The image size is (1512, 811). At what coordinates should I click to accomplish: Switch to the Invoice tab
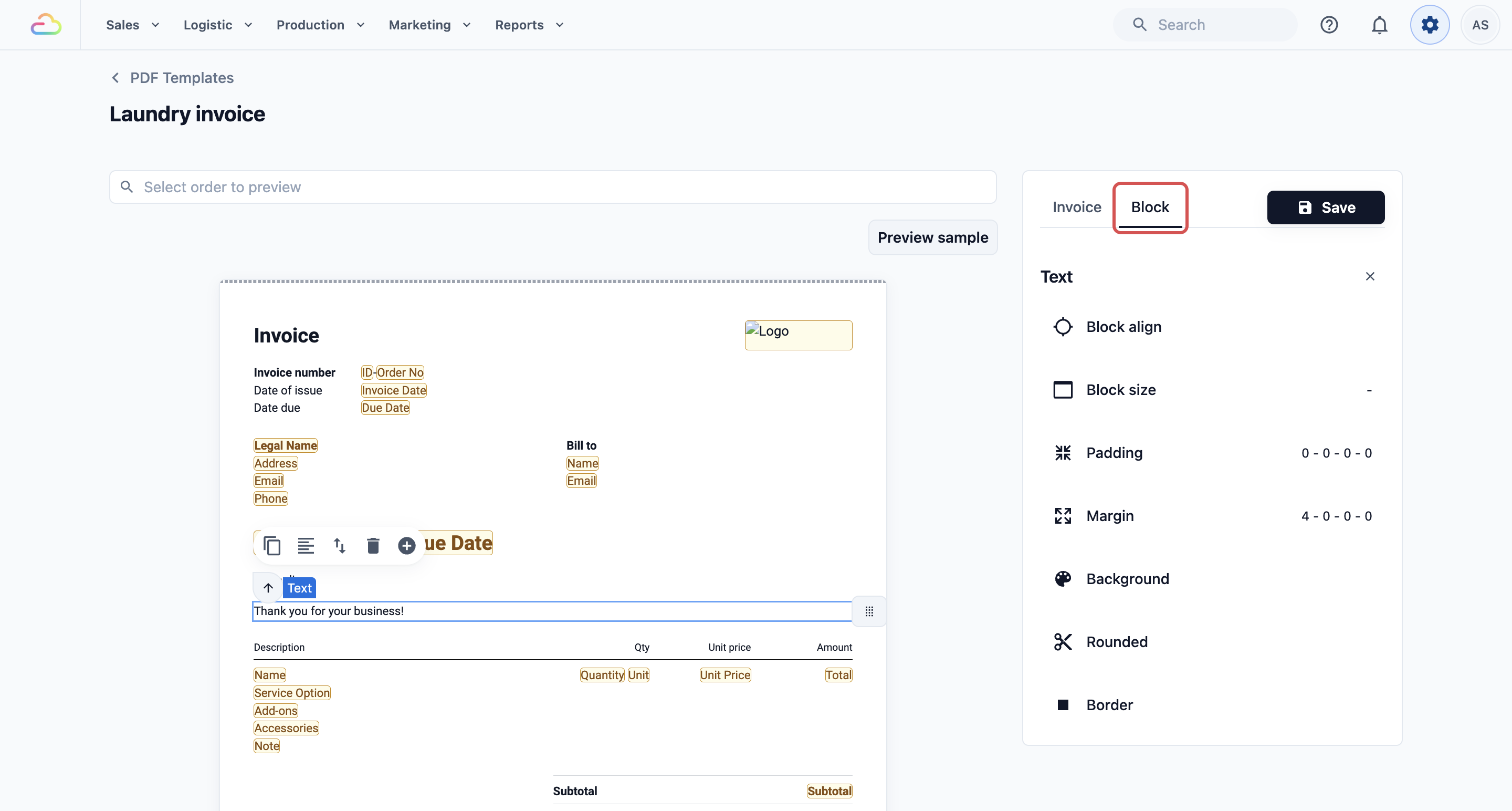click(x=1076, y=207)
